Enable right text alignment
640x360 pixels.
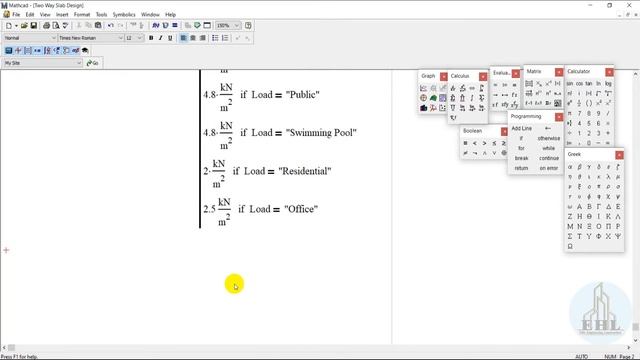coord(202,38)
